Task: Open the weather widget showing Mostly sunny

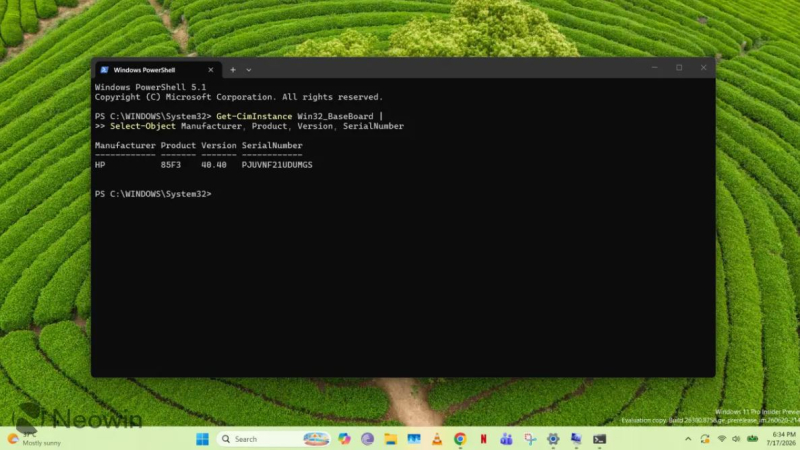Action: point(34,439)
